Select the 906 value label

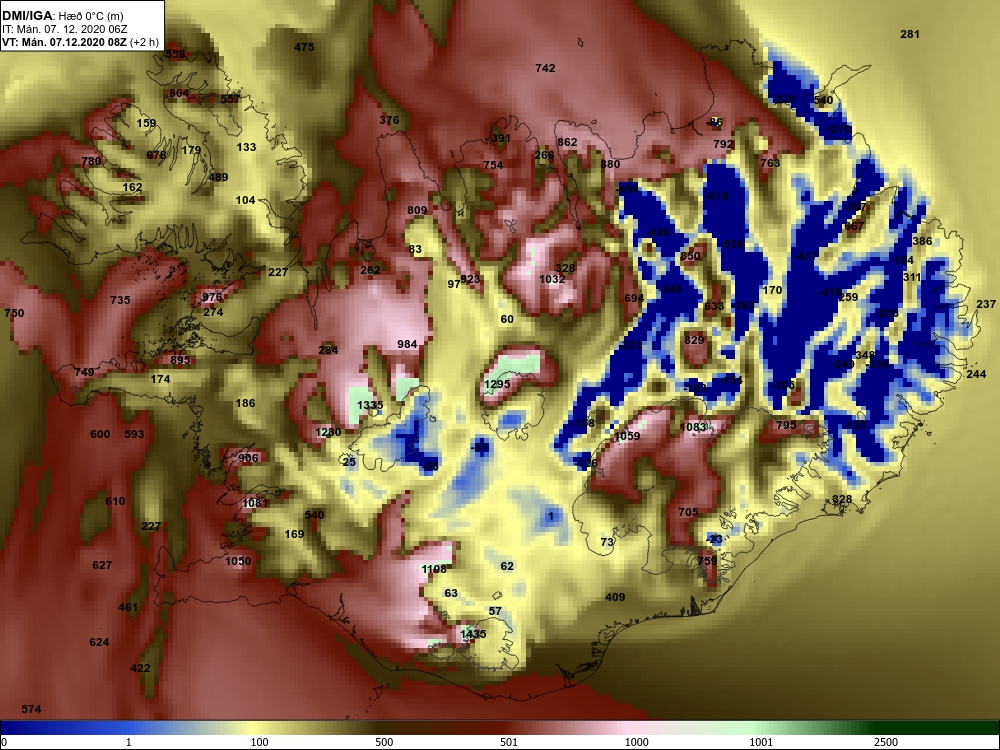pyautogui.click(x=248, y=457)
